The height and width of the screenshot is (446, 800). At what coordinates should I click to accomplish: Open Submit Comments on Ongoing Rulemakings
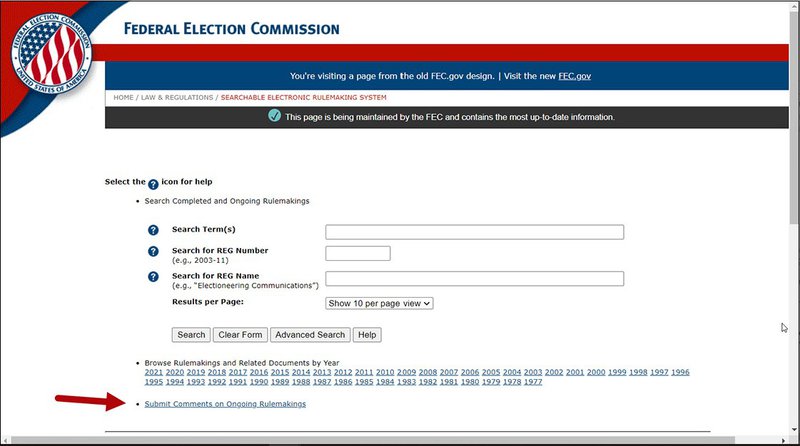[225, 404]
